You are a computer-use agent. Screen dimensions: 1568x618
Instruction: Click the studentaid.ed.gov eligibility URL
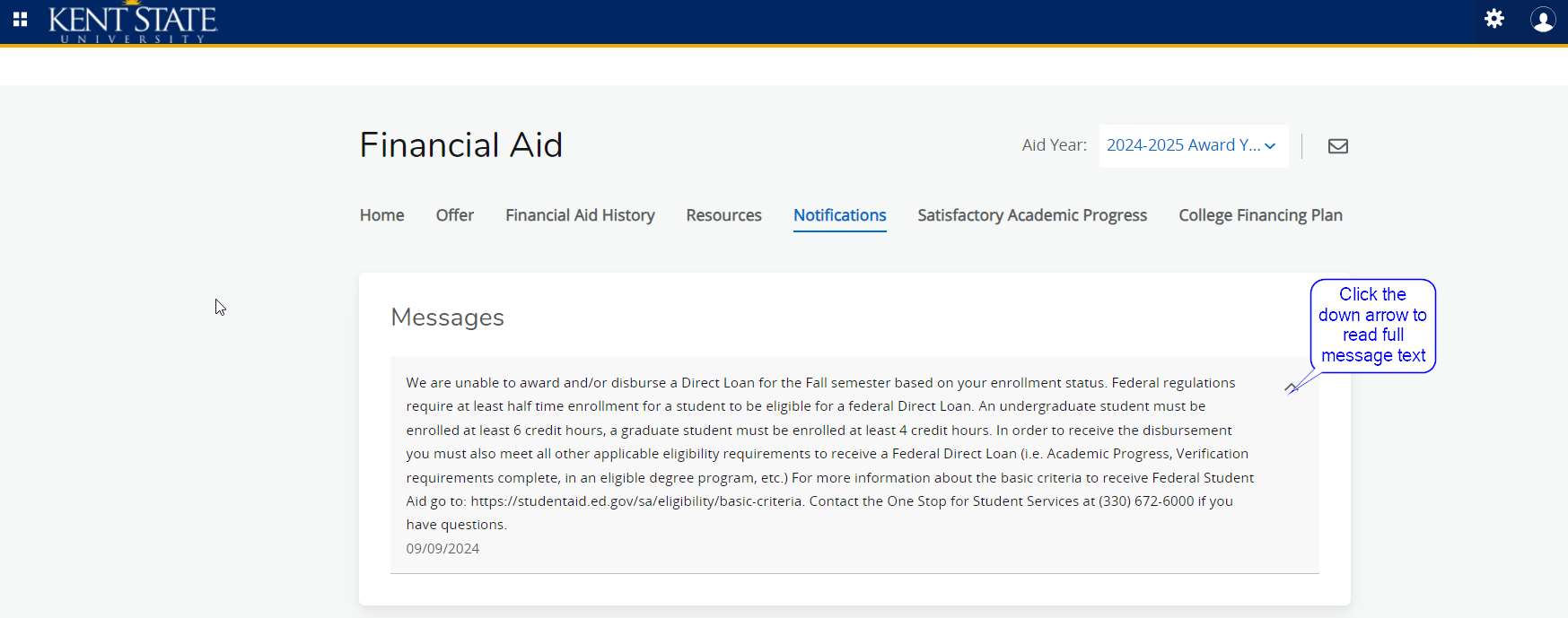(636, 501)
